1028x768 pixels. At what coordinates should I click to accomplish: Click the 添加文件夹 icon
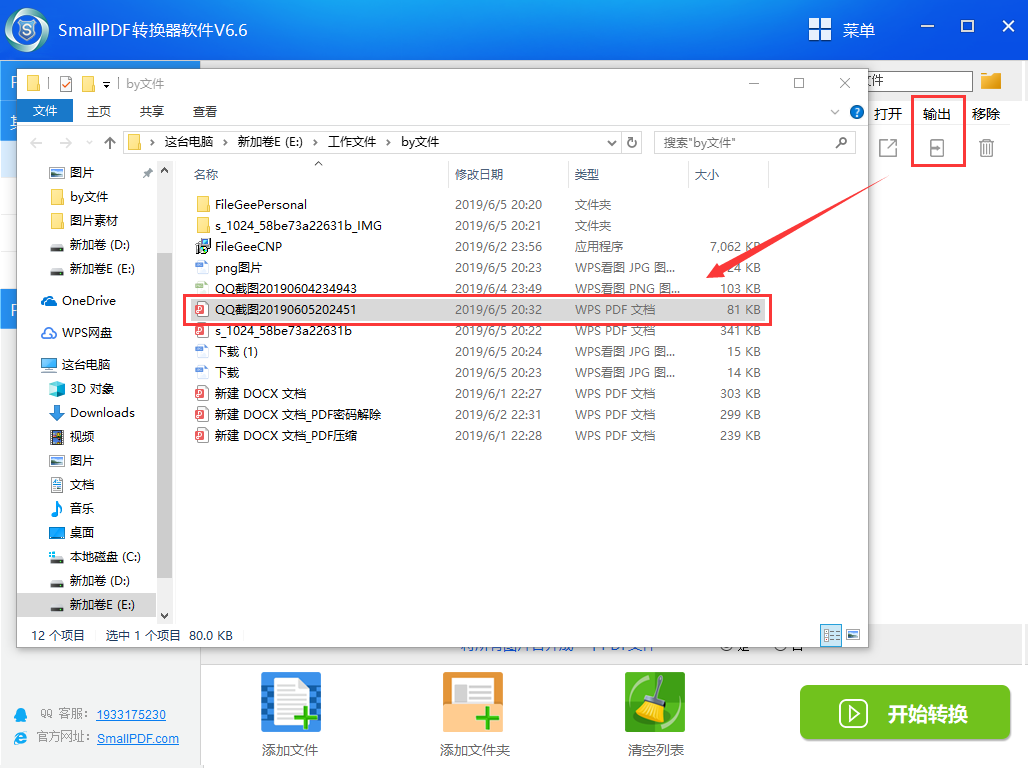point(473,702)
